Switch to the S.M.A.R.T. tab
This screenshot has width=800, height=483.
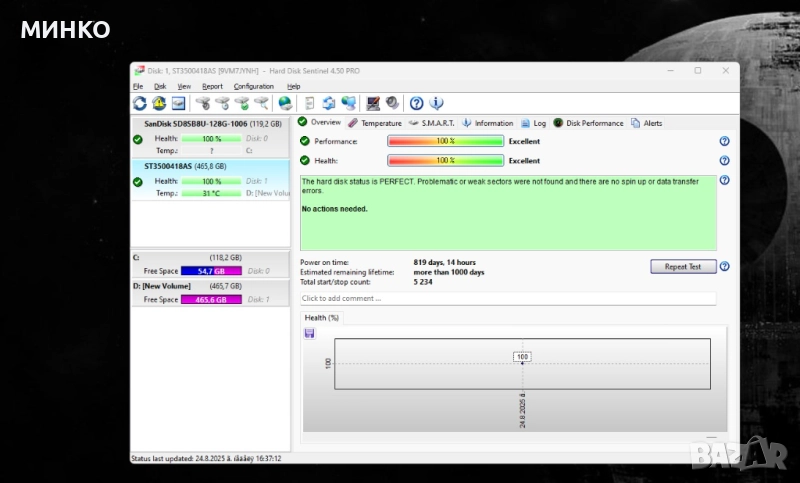(432, 123)
